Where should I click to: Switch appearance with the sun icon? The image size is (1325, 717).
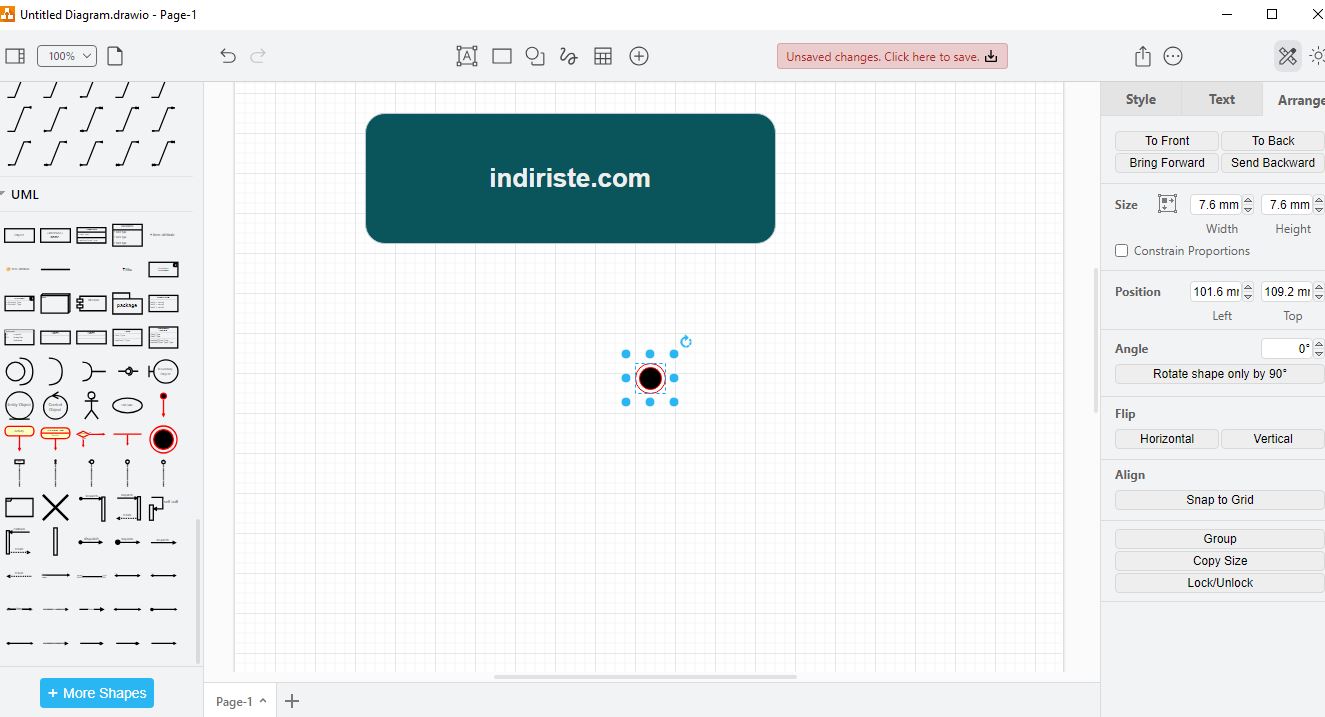pos(1317,56)
